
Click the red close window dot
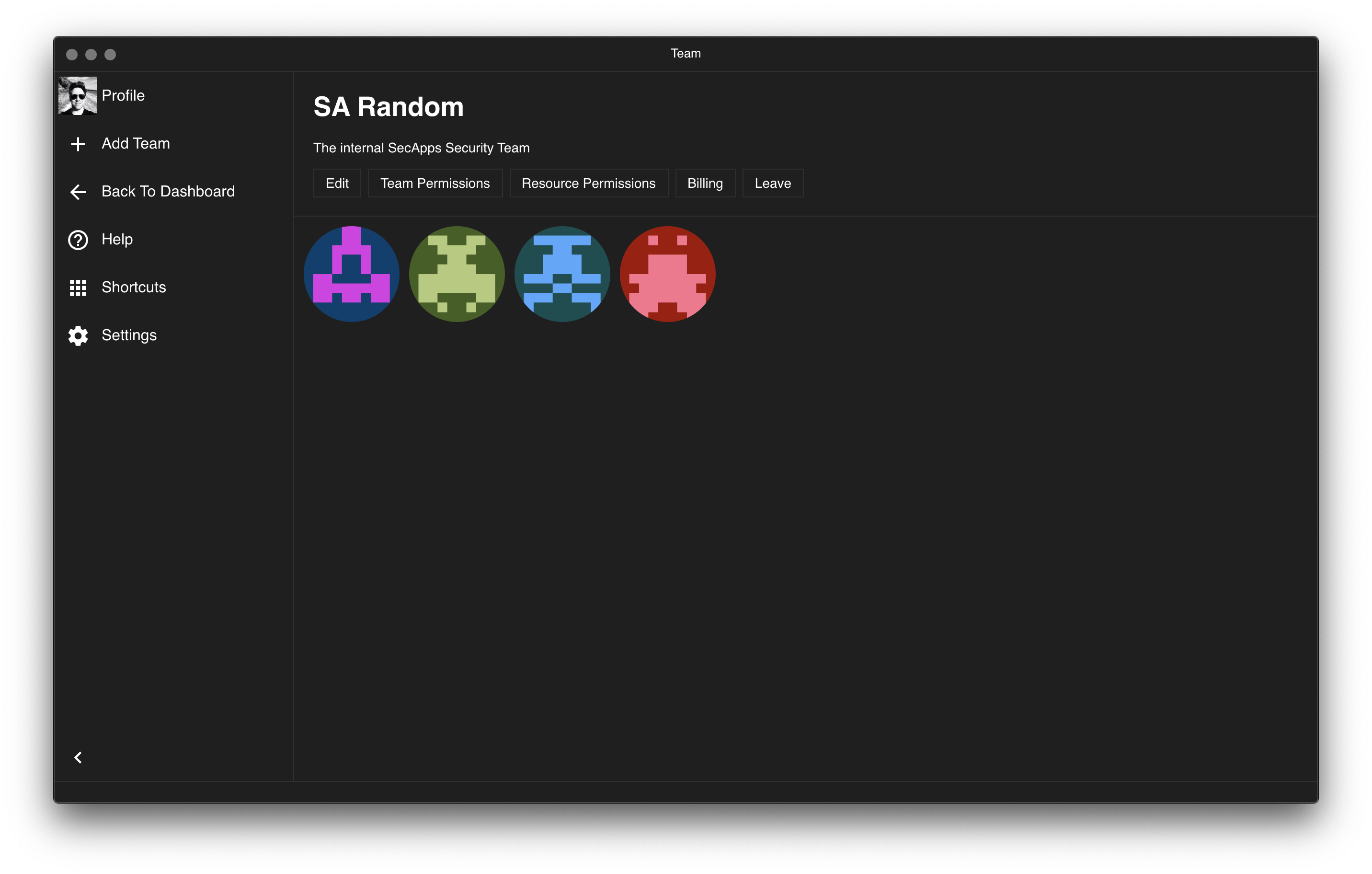(72, 55)
